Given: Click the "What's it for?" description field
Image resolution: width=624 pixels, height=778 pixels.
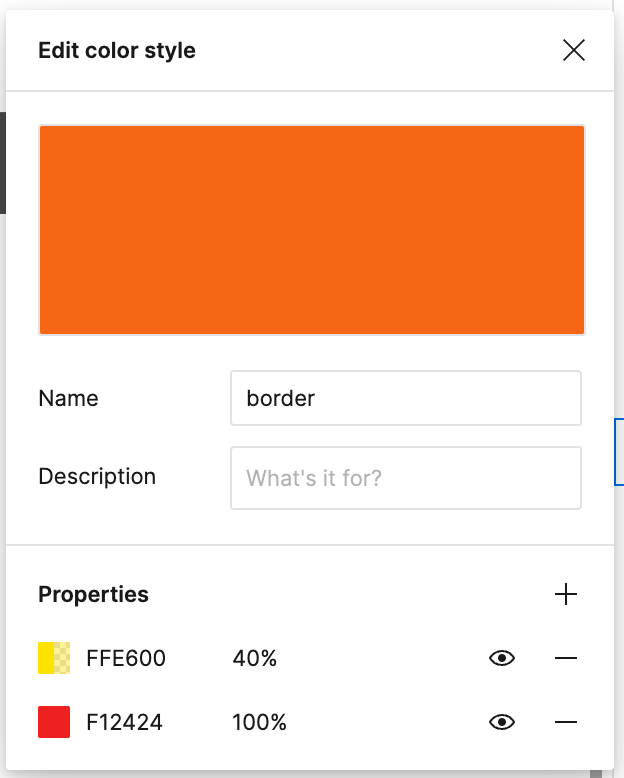Looking at the screenshot, I should click(405, 478).
